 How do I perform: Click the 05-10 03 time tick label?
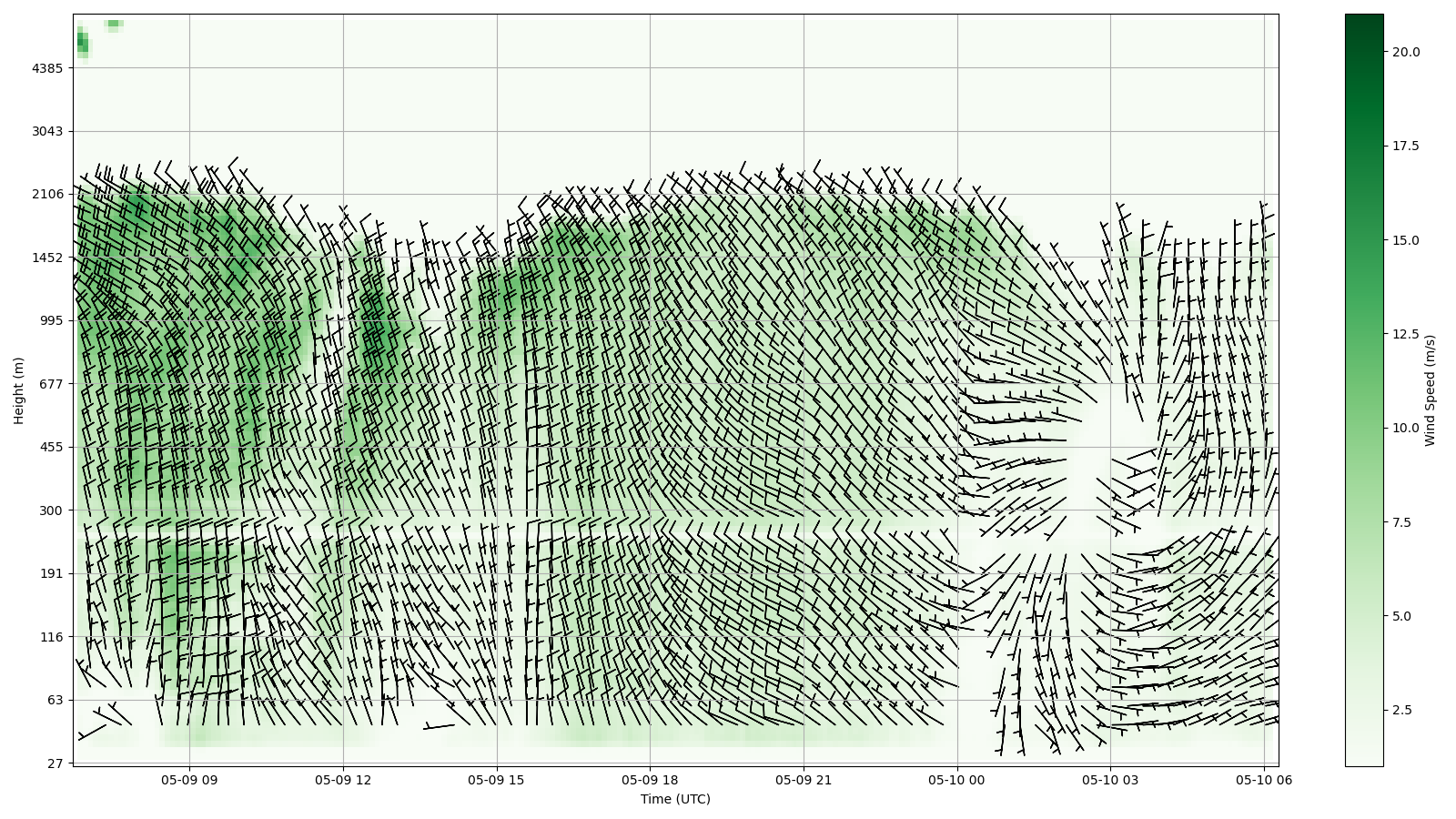[x=1110, y=780]
